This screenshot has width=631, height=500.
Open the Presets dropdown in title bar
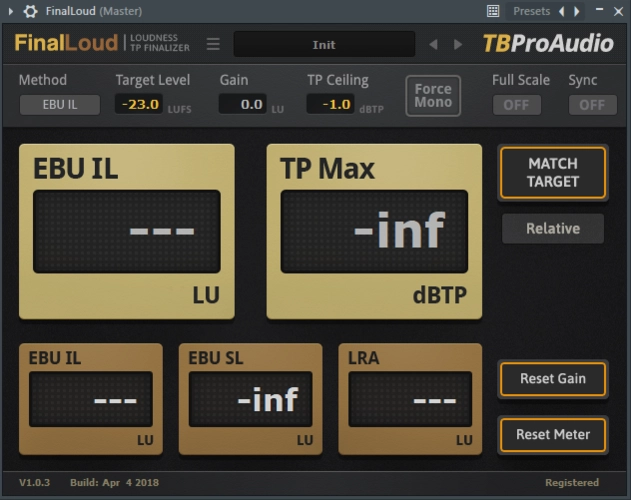tap(531, 11)
